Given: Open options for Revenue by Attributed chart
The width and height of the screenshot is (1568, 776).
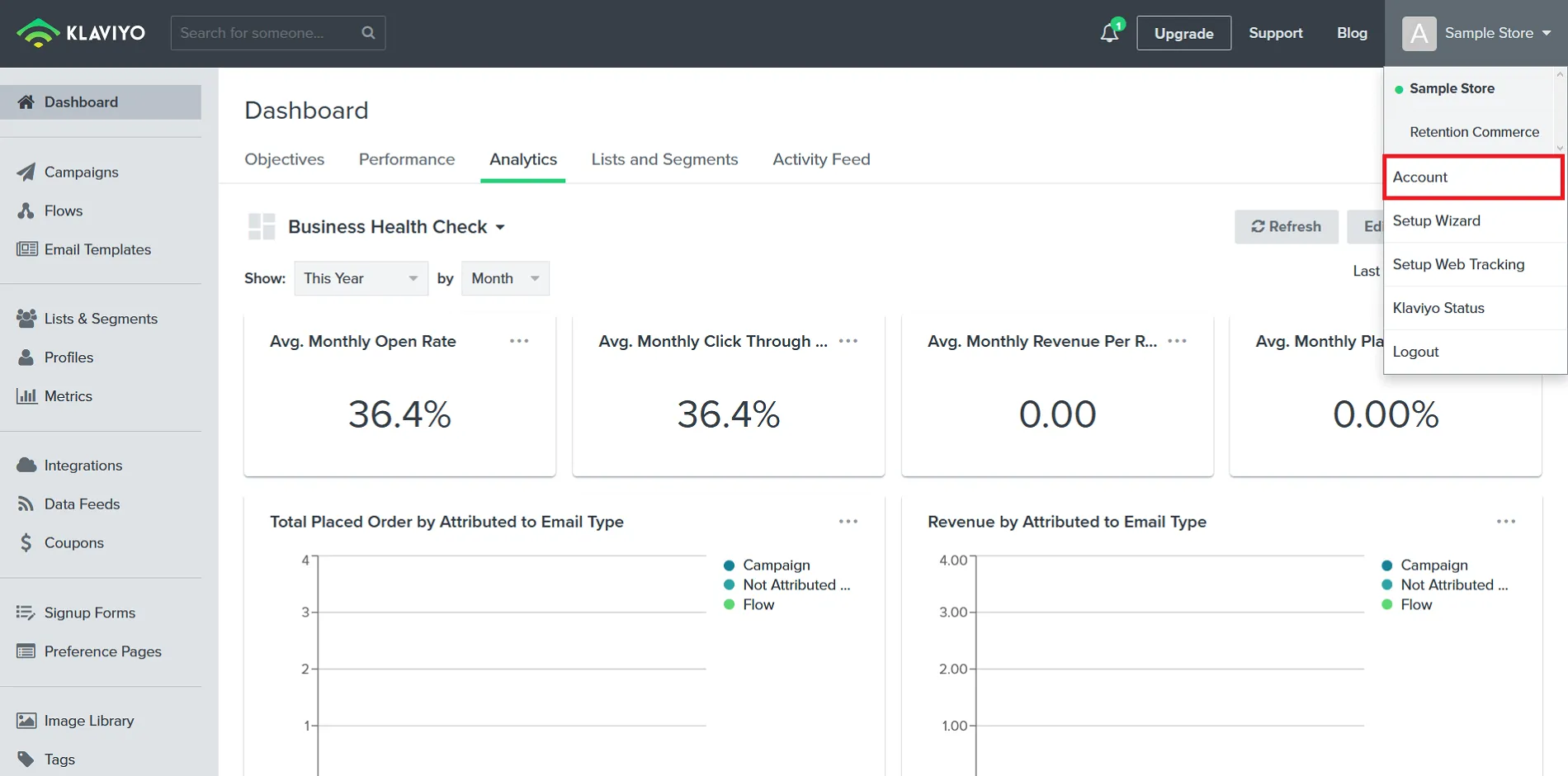Looking at the screenshot, I should tap(1505, 521).
